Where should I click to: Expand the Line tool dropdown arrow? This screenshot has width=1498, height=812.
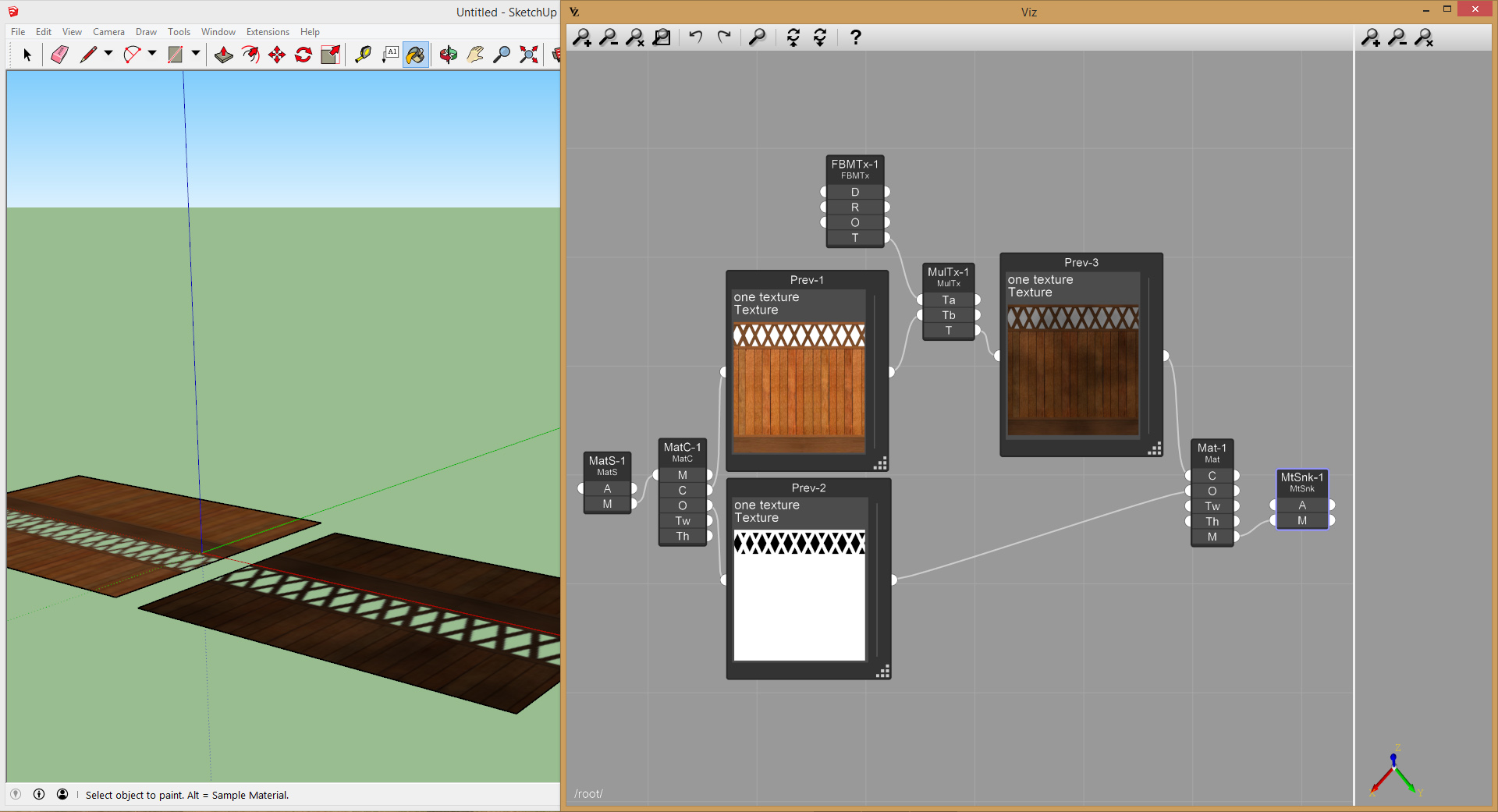pyautogui.click(x=108, y=54)
